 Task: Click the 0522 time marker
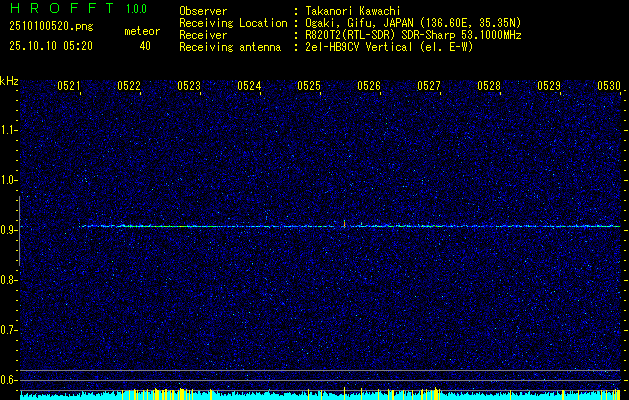[129, 85]
